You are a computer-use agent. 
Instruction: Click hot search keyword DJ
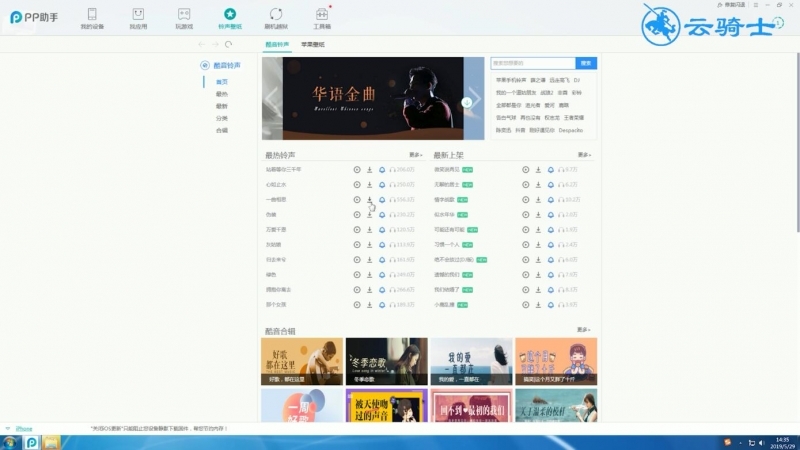coord(577,80)
